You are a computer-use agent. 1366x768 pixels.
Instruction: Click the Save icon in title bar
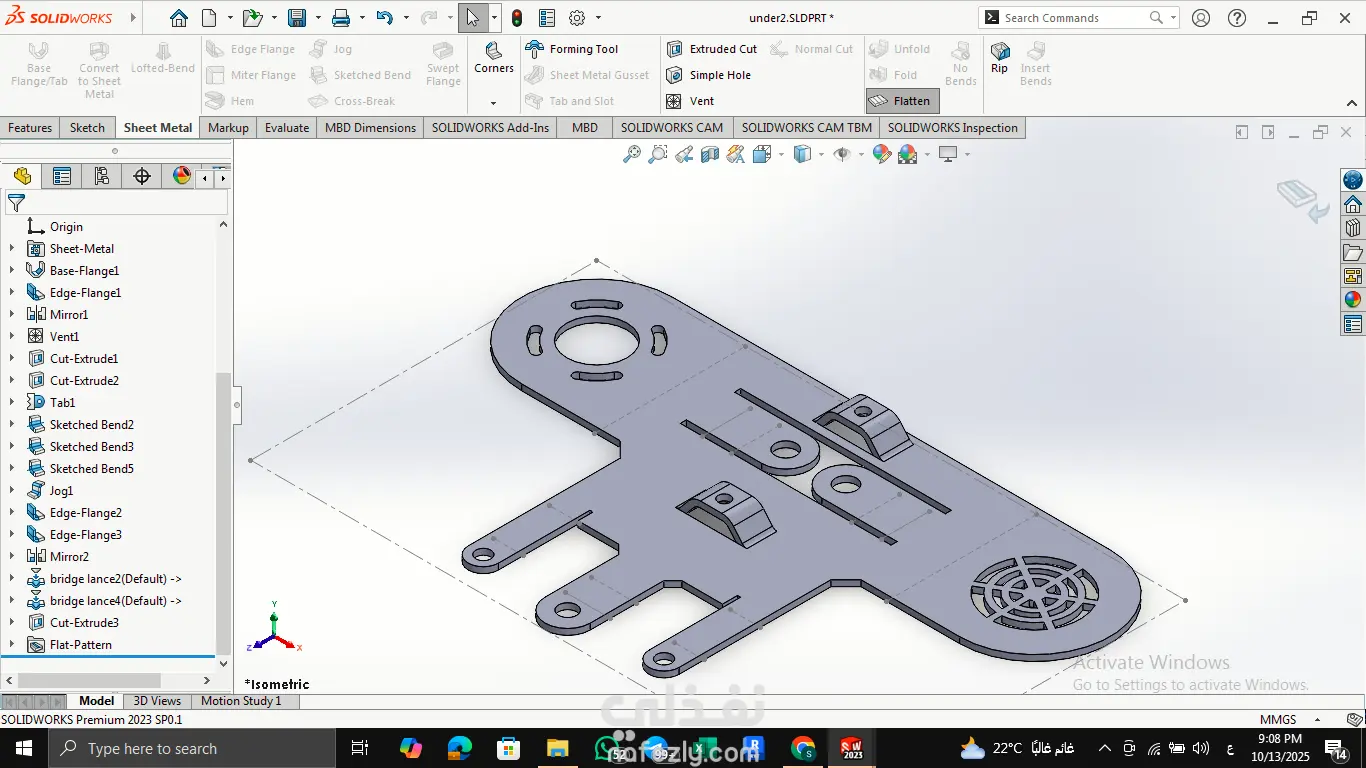point(297,18)
